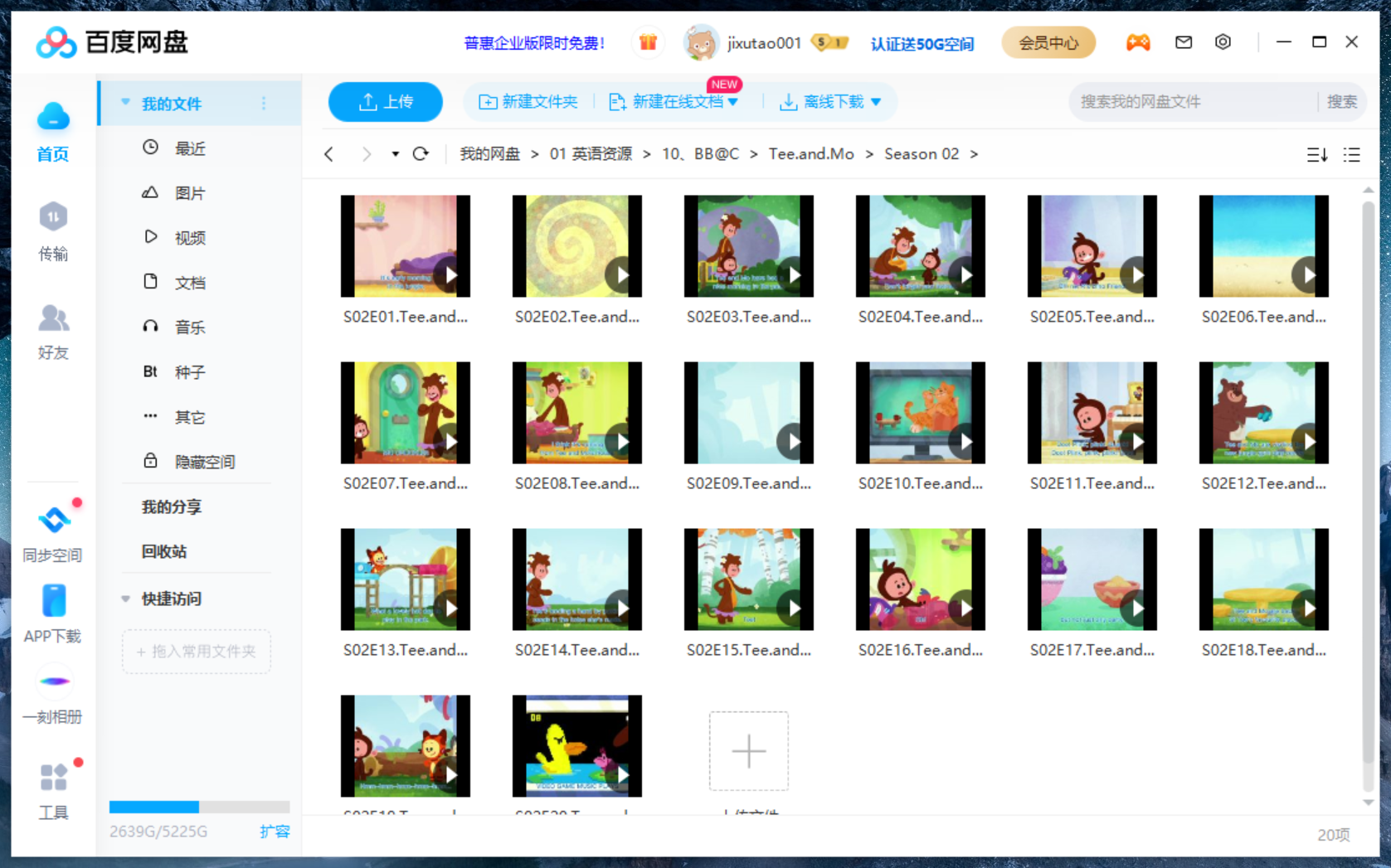1391x868 pixels.
Task: Click the Bt 种子 icon
Action: click(x=150, y=371)
